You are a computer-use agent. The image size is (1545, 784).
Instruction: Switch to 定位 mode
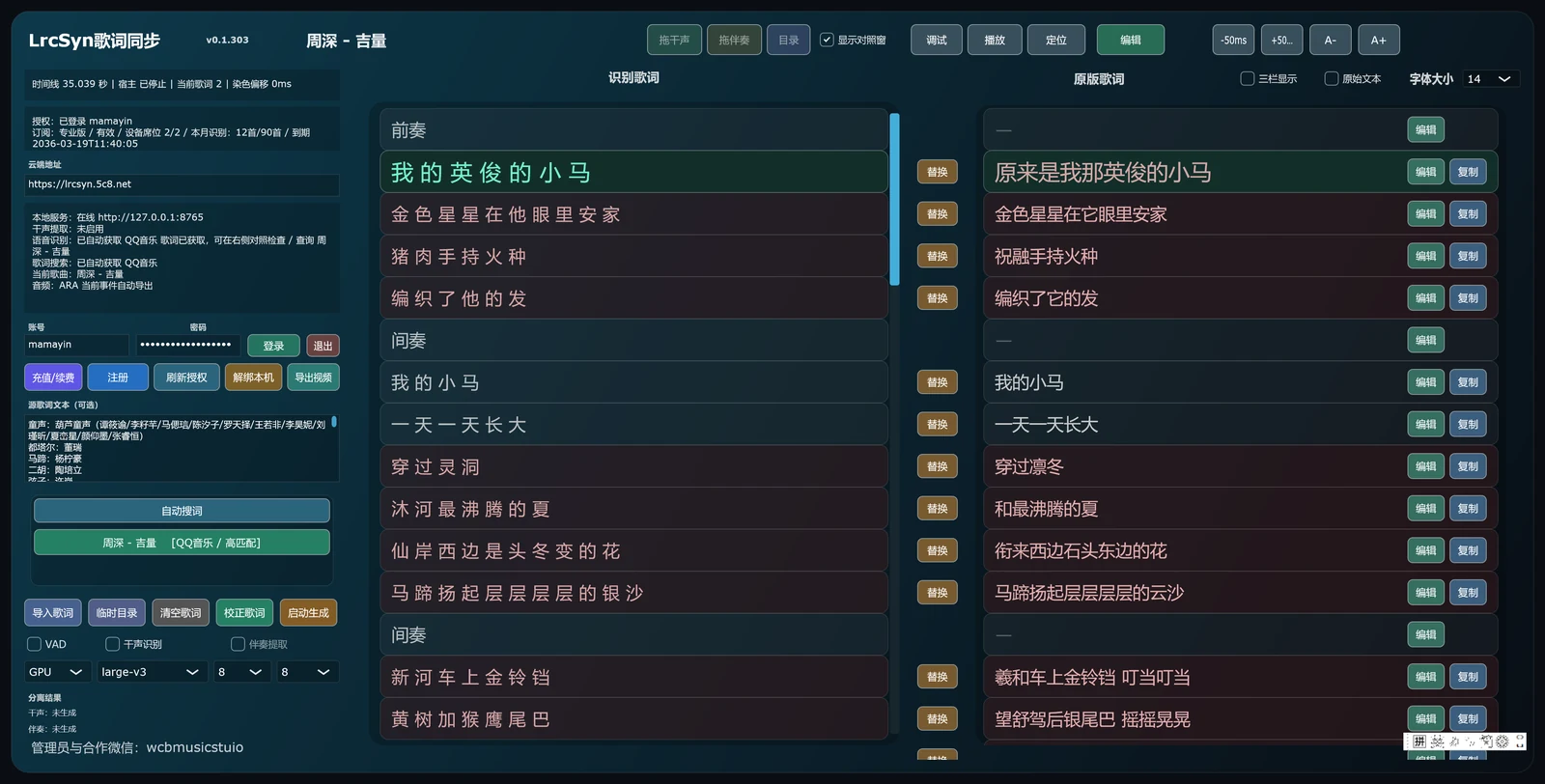pyautogui.click(x=1056, y=40)
